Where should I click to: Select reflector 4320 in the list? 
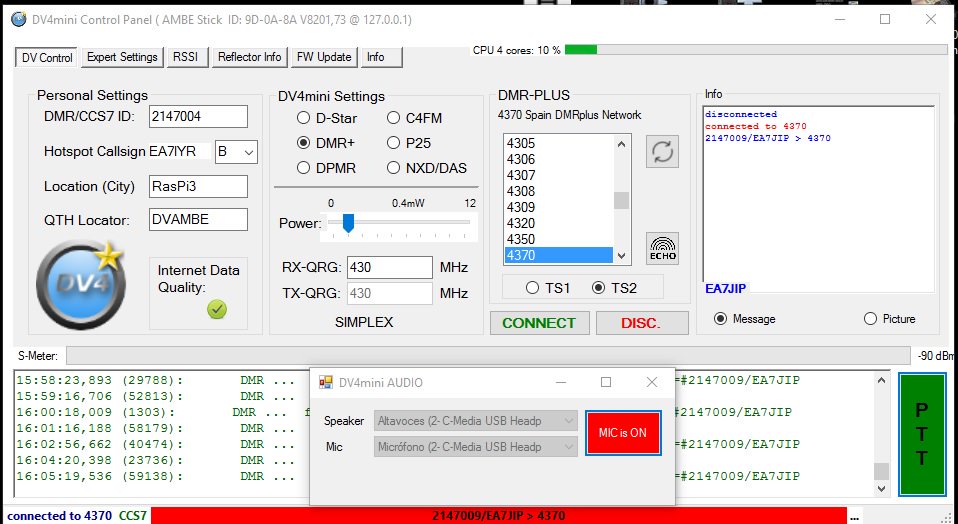(558, 224)
